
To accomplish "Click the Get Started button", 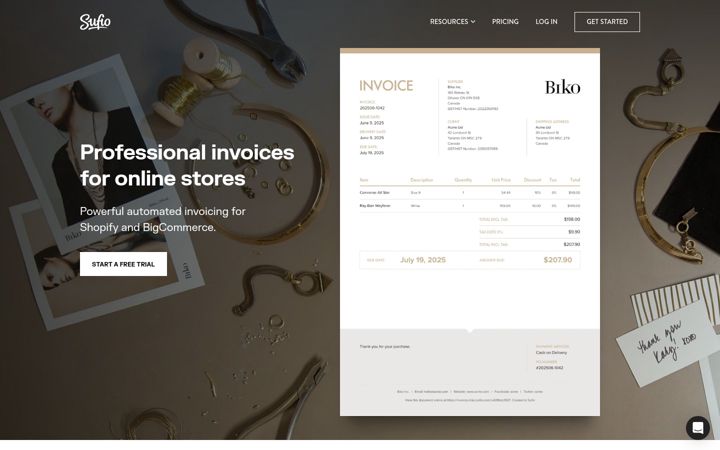I will [607, 22].
